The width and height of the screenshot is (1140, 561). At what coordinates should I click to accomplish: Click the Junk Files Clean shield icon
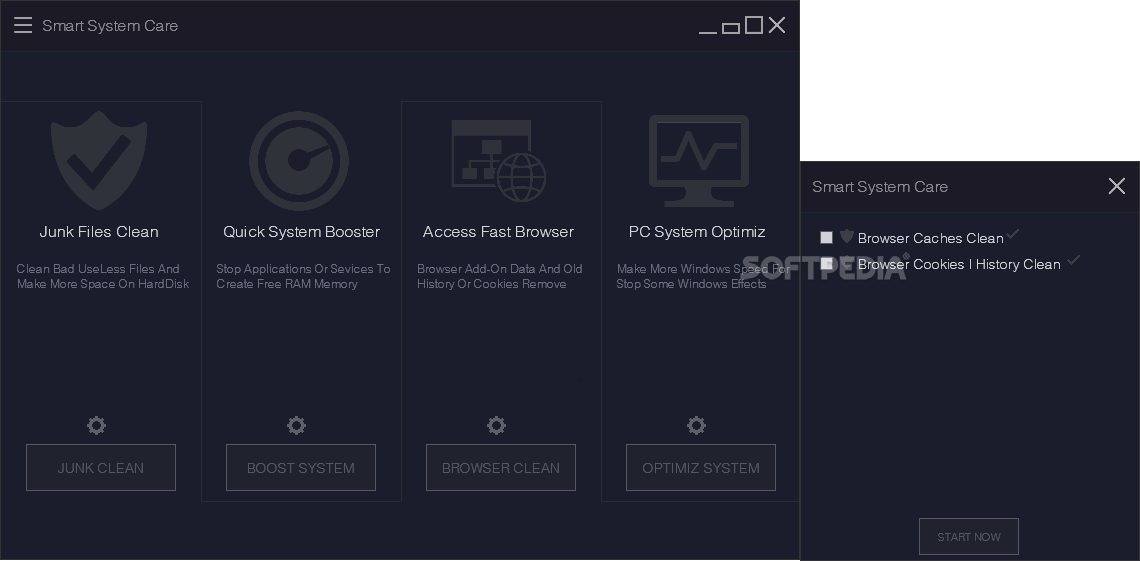99,161
